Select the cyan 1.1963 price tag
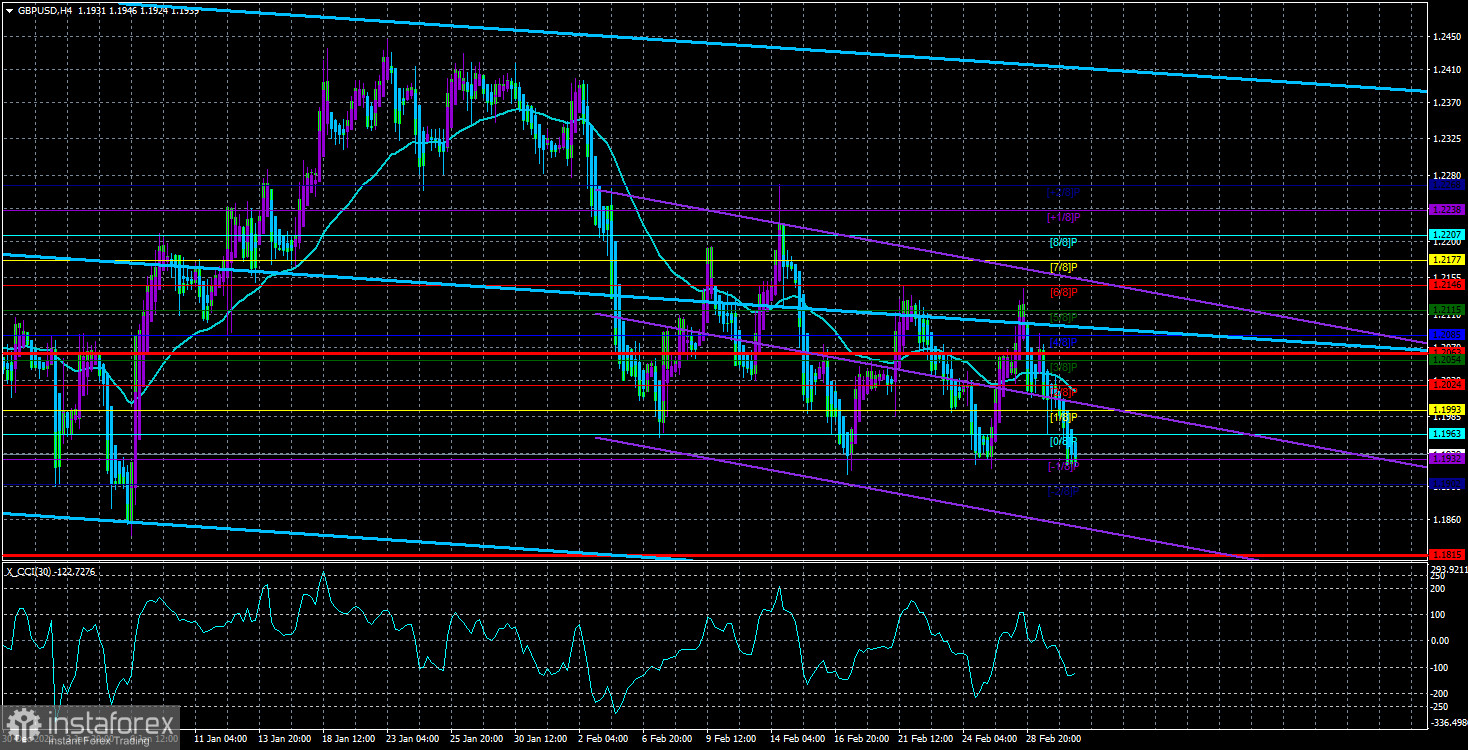The width and height of the screenshot is (1468, 750). (1447, 434)
